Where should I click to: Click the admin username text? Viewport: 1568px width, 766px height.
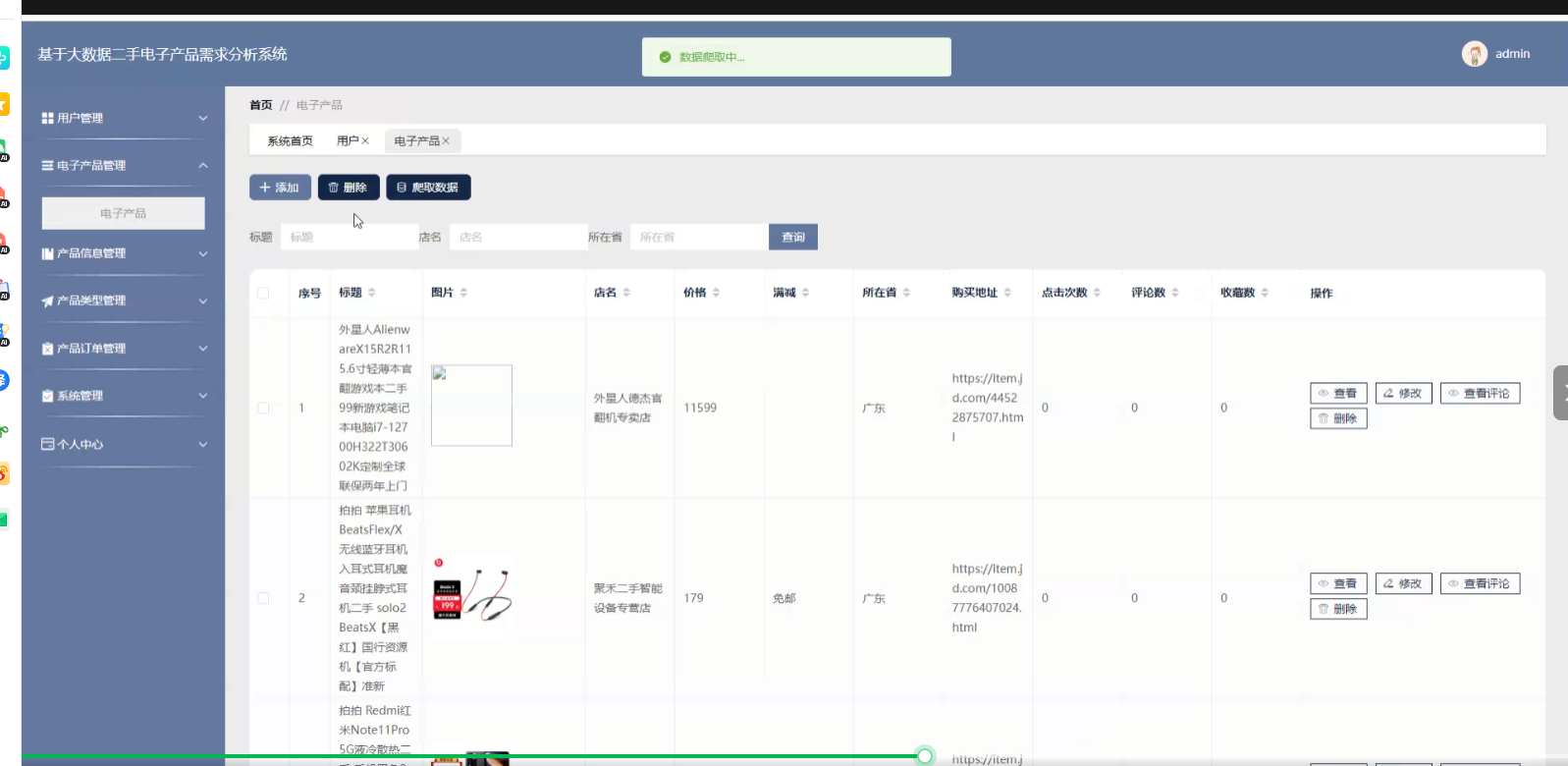(1512, 54)
